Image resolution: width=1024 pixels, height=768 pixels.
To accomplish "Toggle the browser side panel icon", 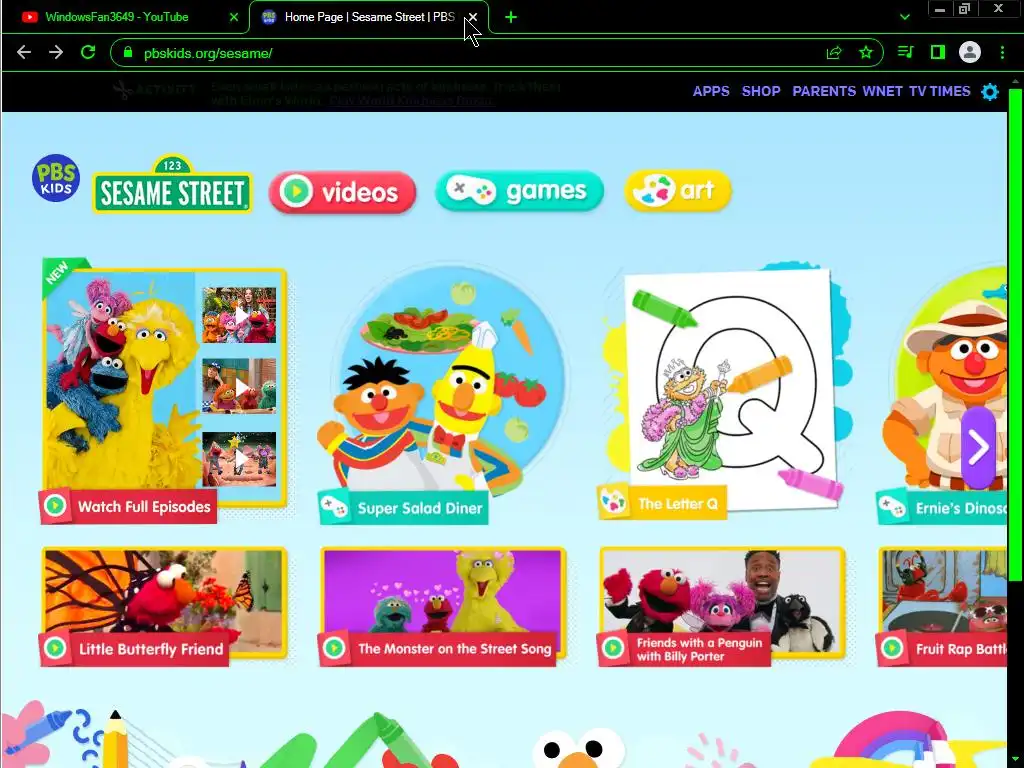I will [938, 52].
